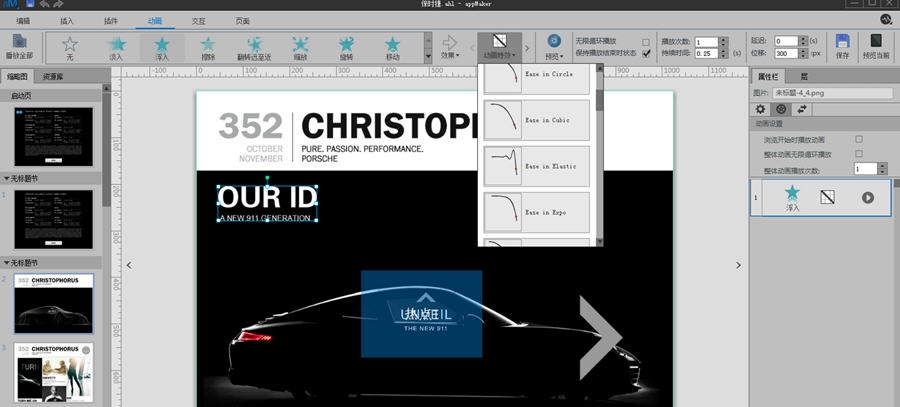Adjust 延迟 with its stepper arrows
The image size is (900, 407).
[x=804, y=41]
